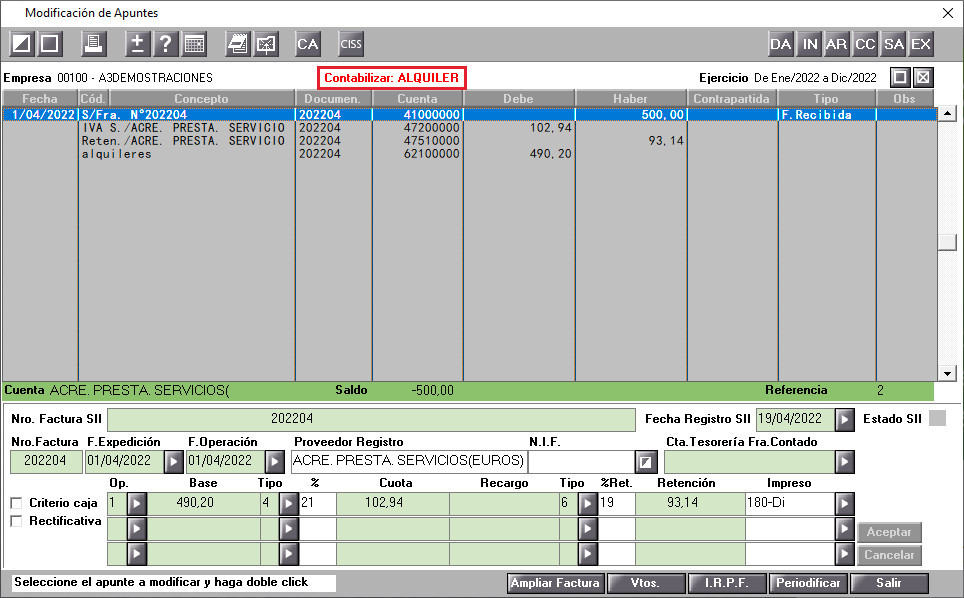
Task: Click the half-shaded square toolbar icon
Action: (x=22, y=44)
